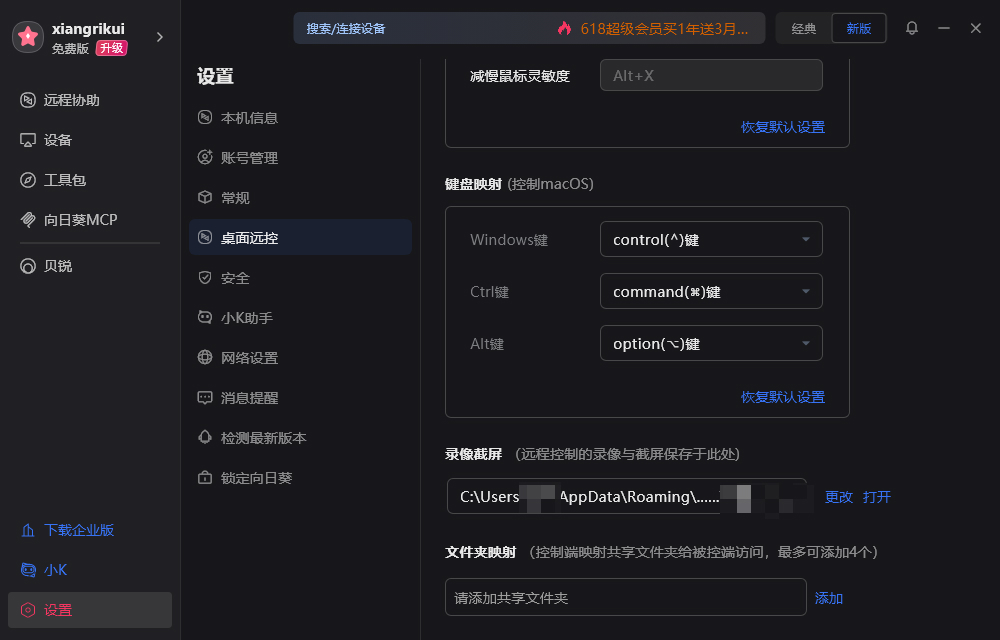Select 常规 cube icon
Screen dimensions: 1000x640
(205, 198)
